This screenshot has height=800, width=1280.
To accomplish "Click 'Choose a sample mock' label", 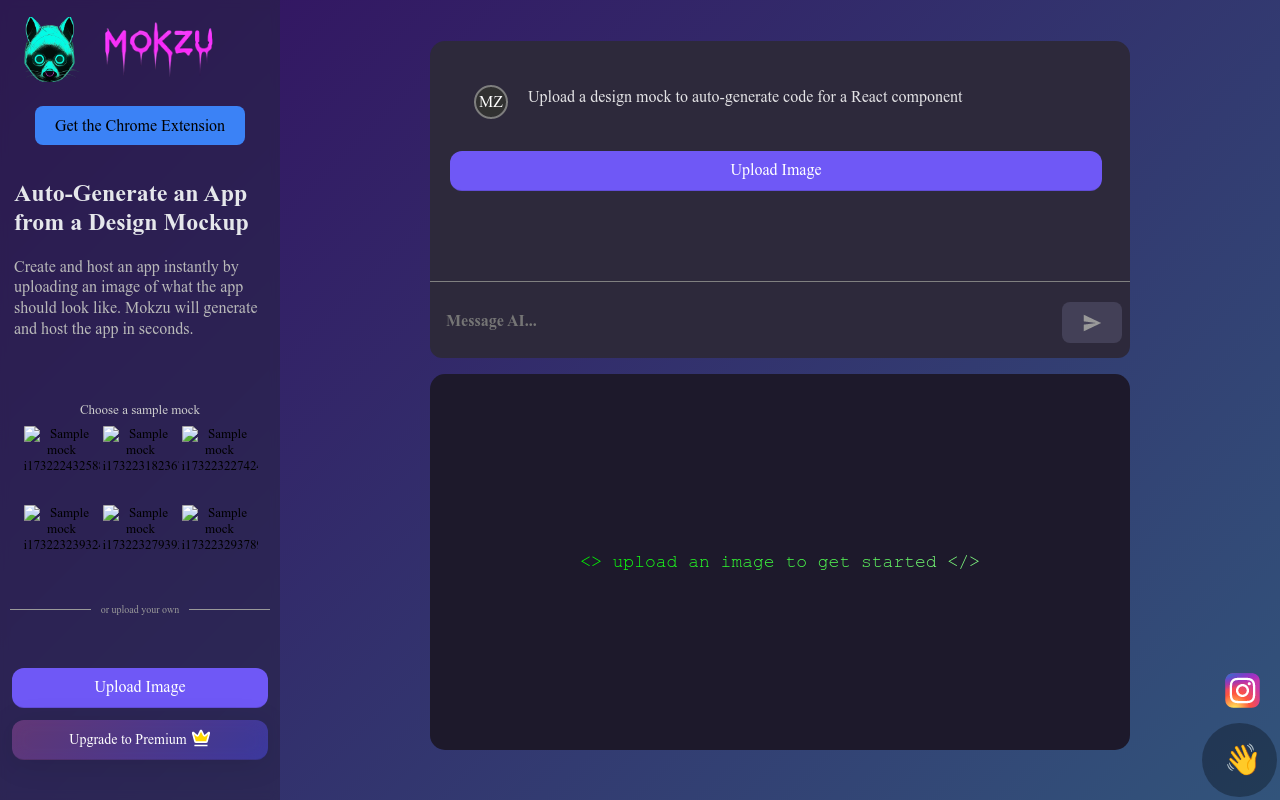I will [x=140, y=410].
